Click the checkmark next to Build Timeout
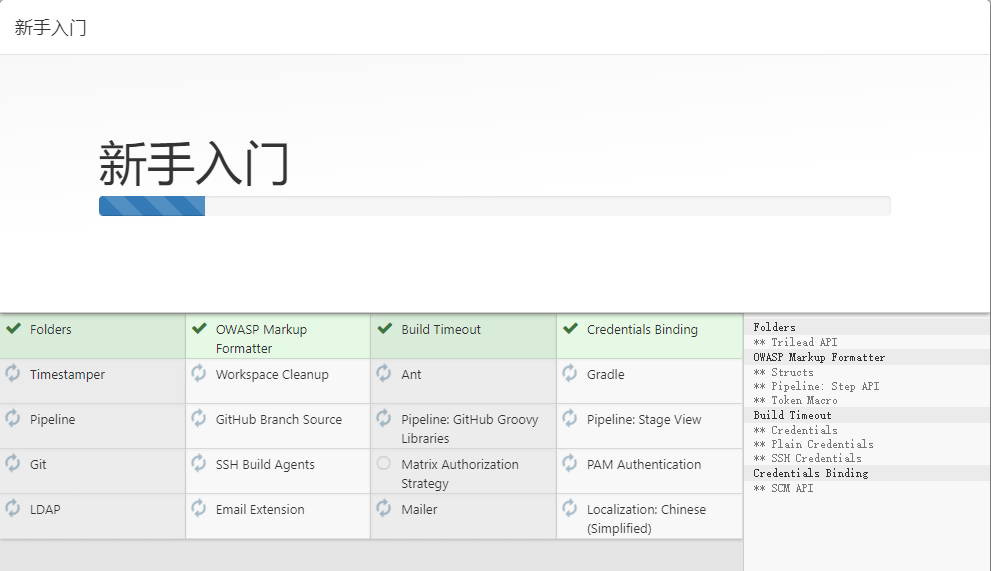 click(x=385, y=329)
